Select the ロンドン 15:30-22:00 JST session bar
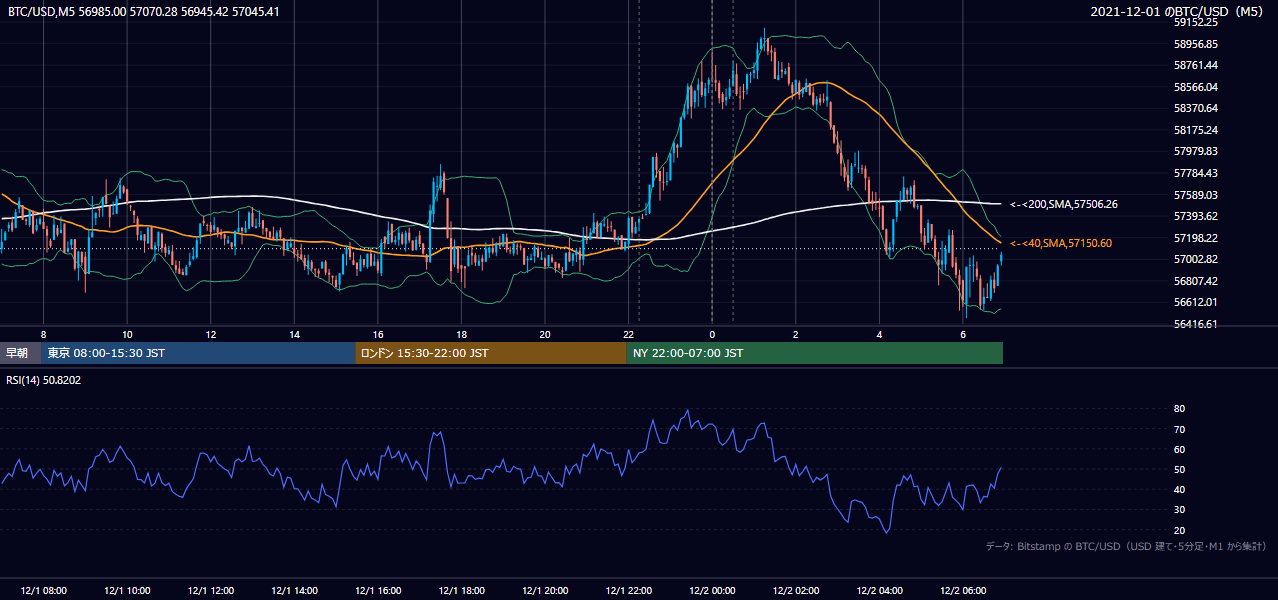1278x600 pixels. click(x=491, y=353)
